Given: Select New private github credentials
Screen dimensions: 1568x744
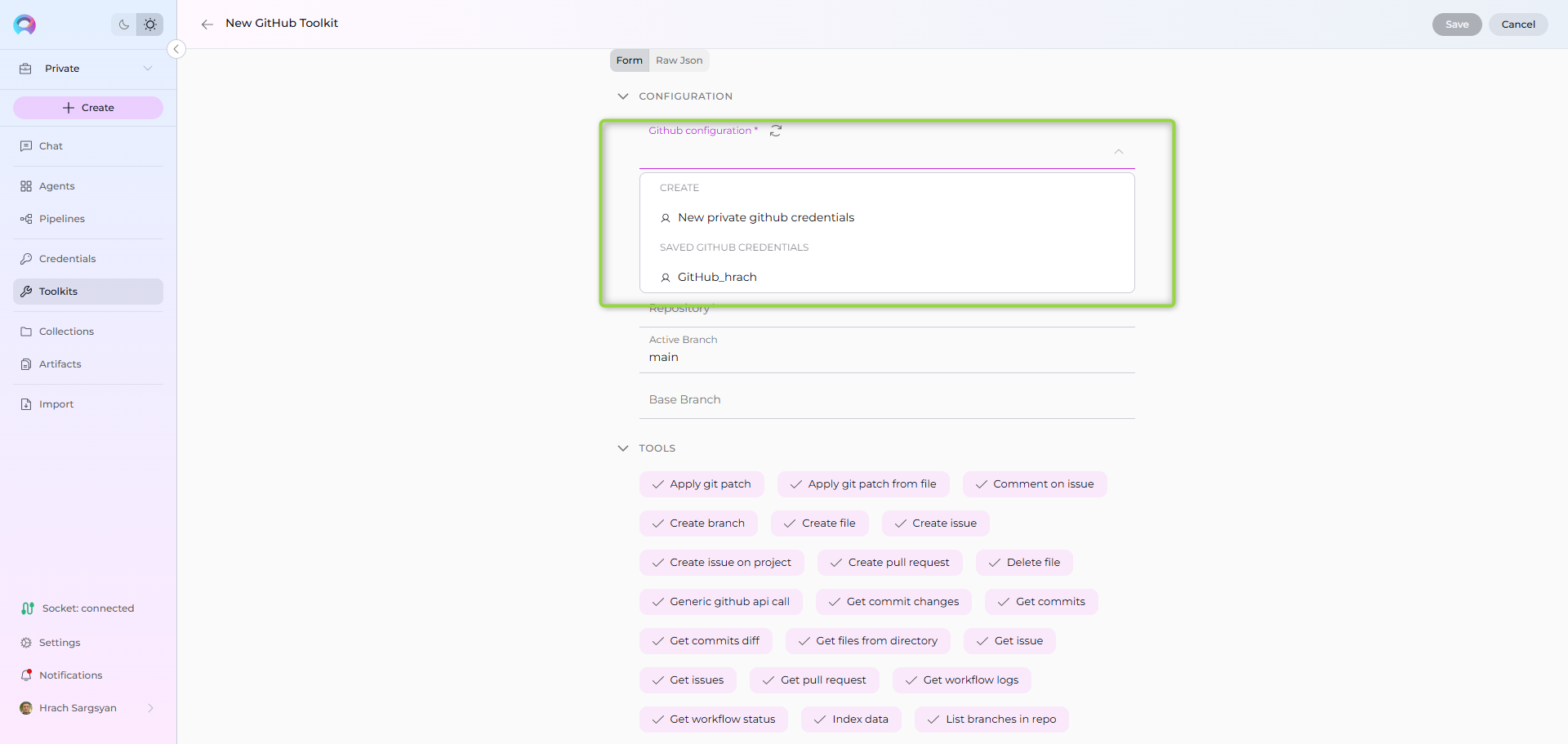Looking at the screenshot, I should click(x=887, y=218).
